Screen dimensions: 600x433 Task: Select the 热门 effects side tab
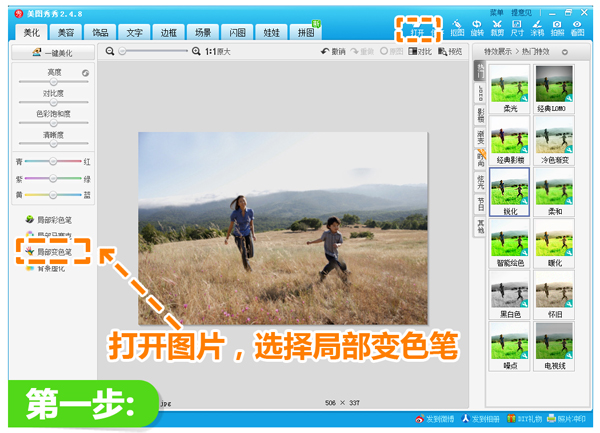480,71
